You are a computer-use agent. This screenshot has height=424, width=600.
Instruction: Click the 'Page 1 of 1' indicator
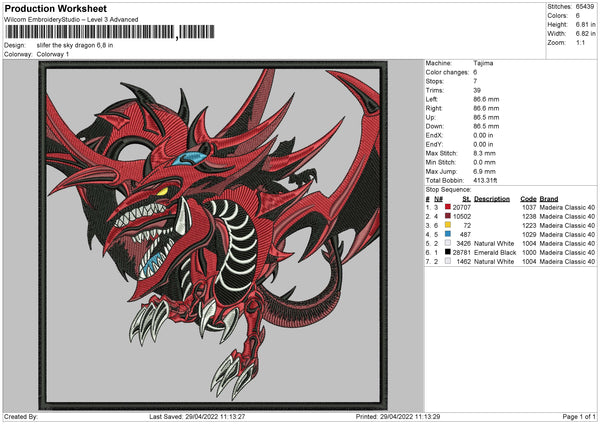pyautogui.click(x=579, y=416)
